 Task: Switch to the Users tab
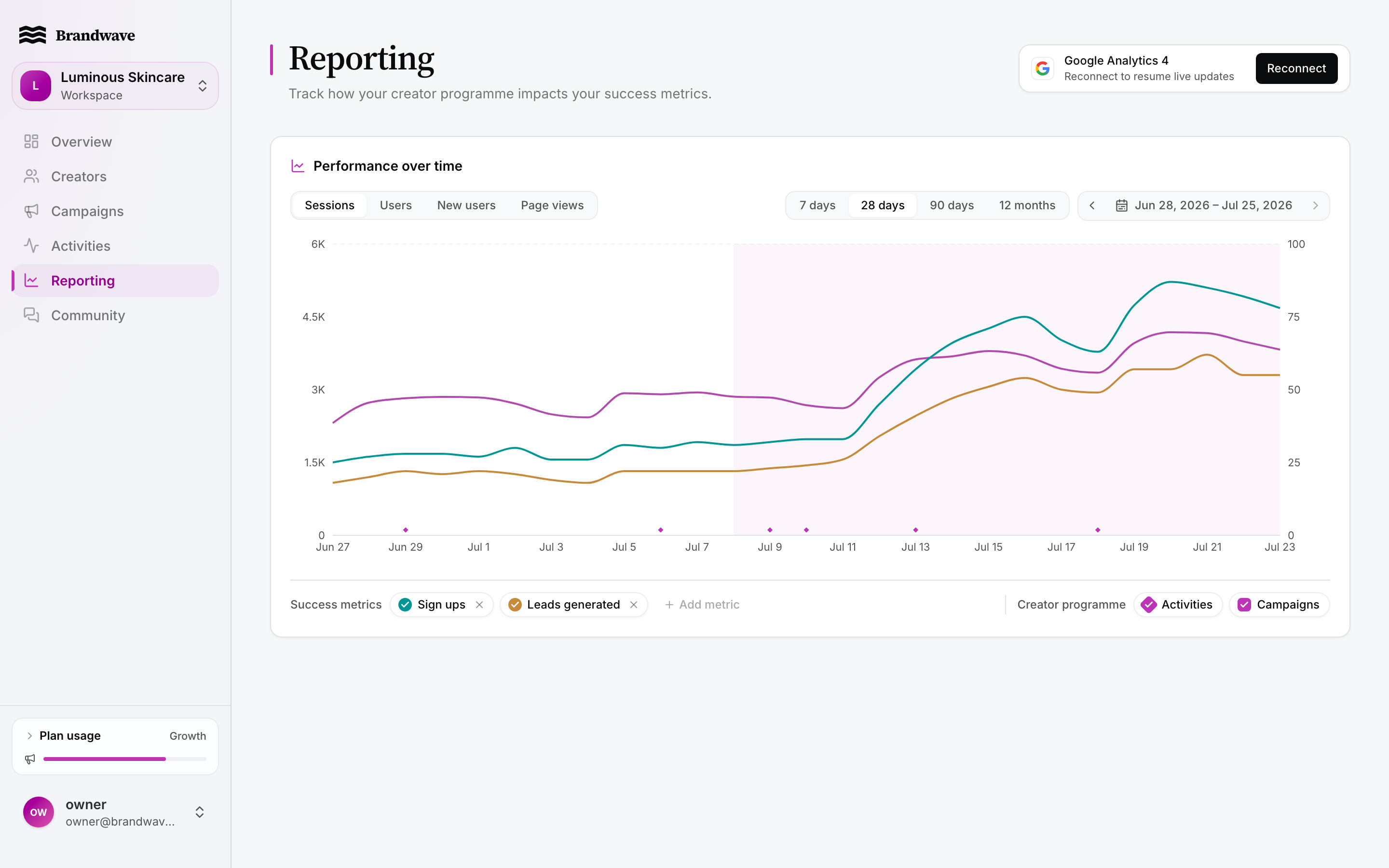[x=395, y=205]
